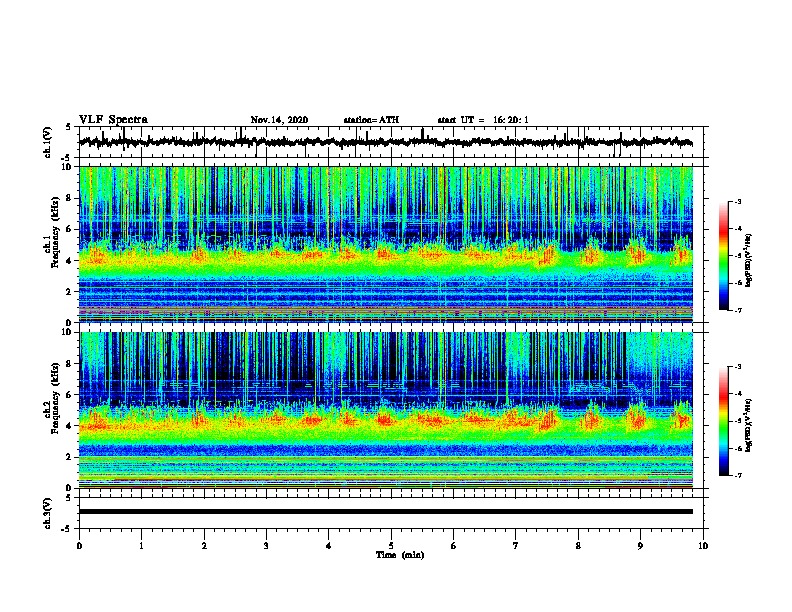This screenshot has width=792, height=612.
Task: Click the ch.2 color scale log(PSD) unit label
Action: point(749,425)
